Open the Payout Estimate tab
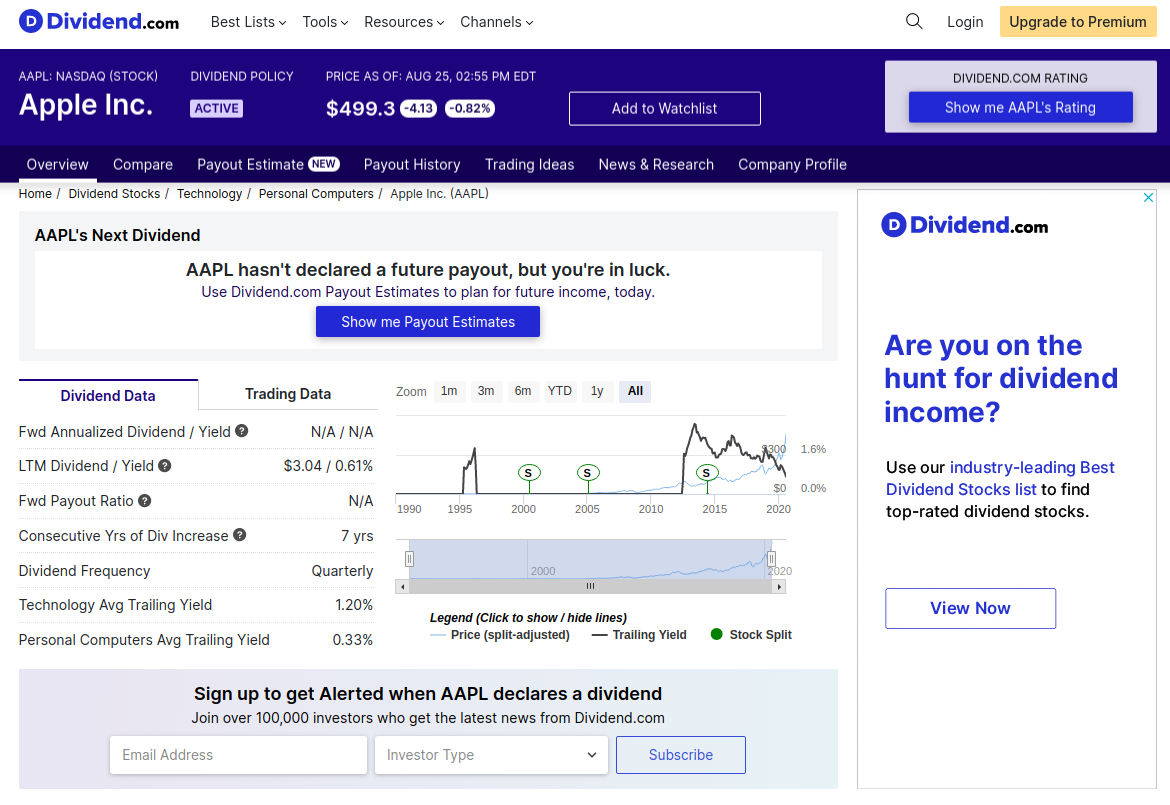The image size is (1170, 805). click(x=268, y=164)
